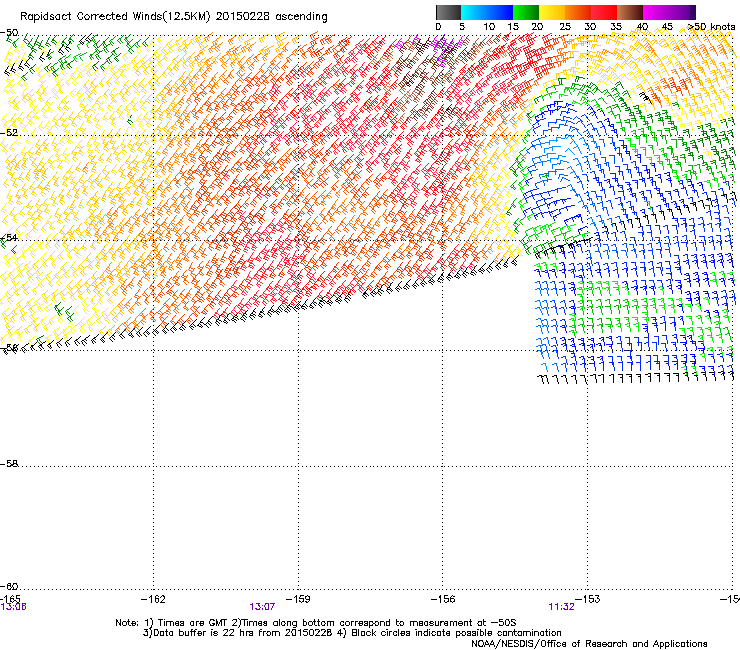The height and width of the screenshot is (650, 740).
Task: Click the red 30-35 knots legend swatch
Action: point(604,12)
